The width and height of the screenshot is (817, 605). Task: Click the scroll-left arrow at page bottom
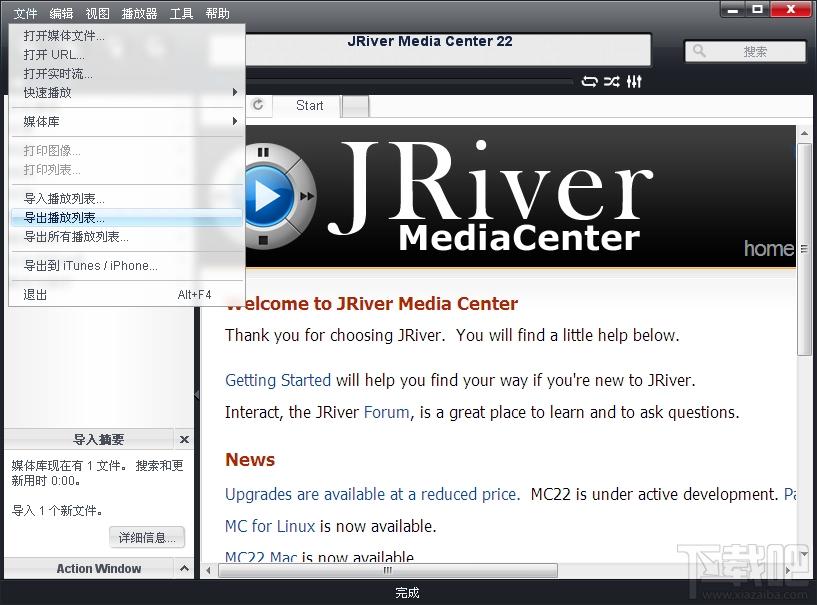[208, 570]
